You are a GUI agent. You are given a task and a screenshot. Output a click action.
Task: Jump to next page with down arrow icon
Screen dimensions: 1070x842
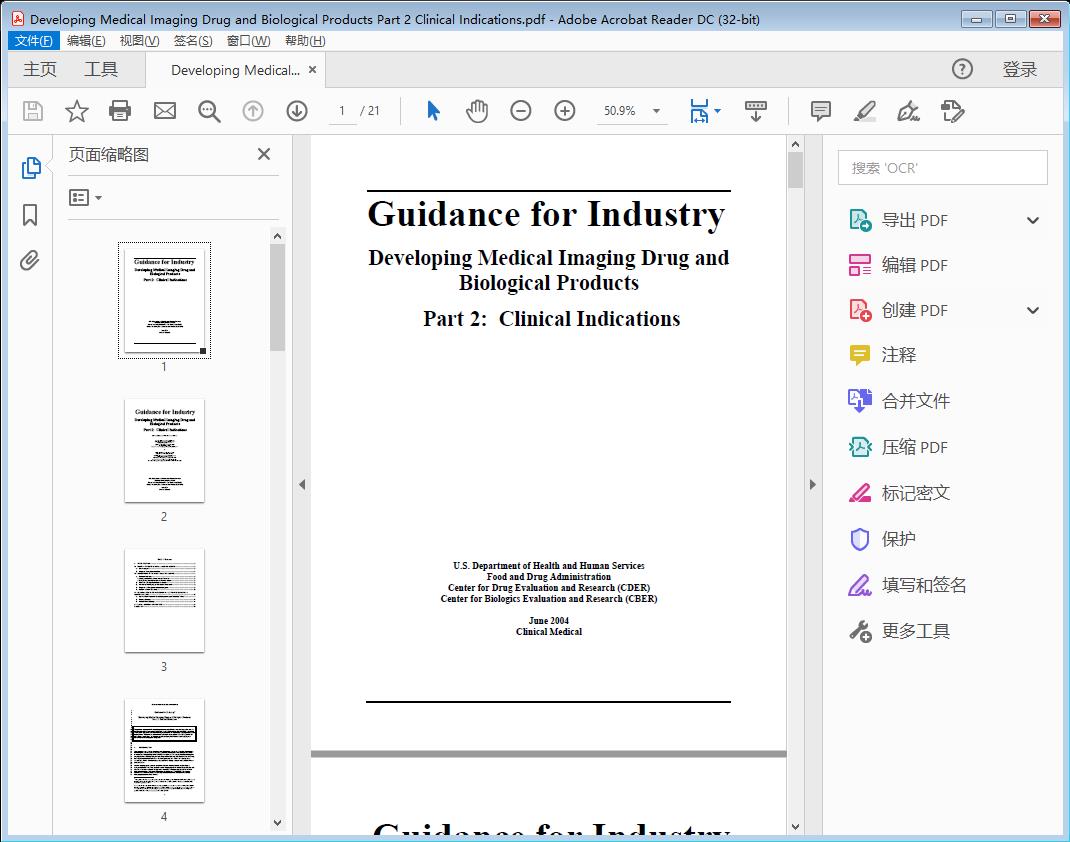coord(297,111)
